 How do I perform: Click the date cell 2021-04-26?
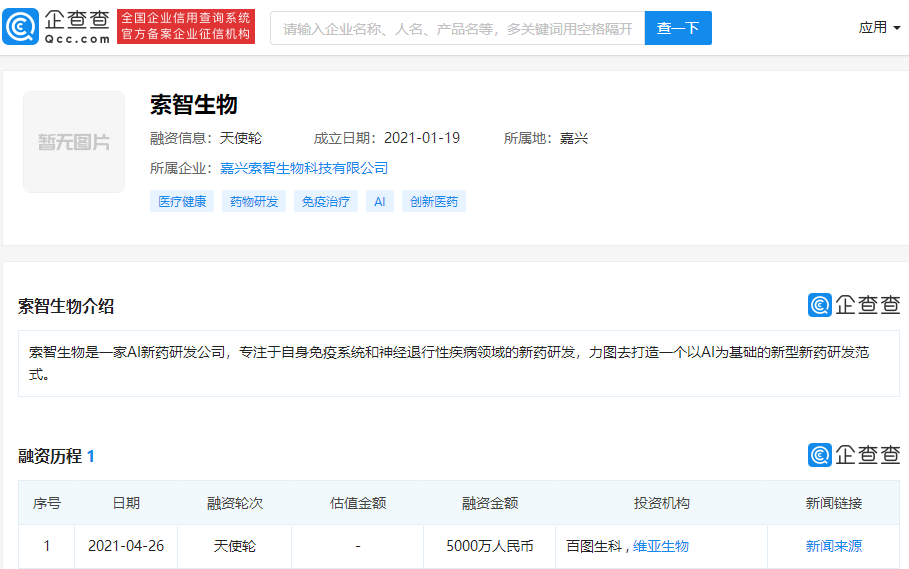(126, 546)
